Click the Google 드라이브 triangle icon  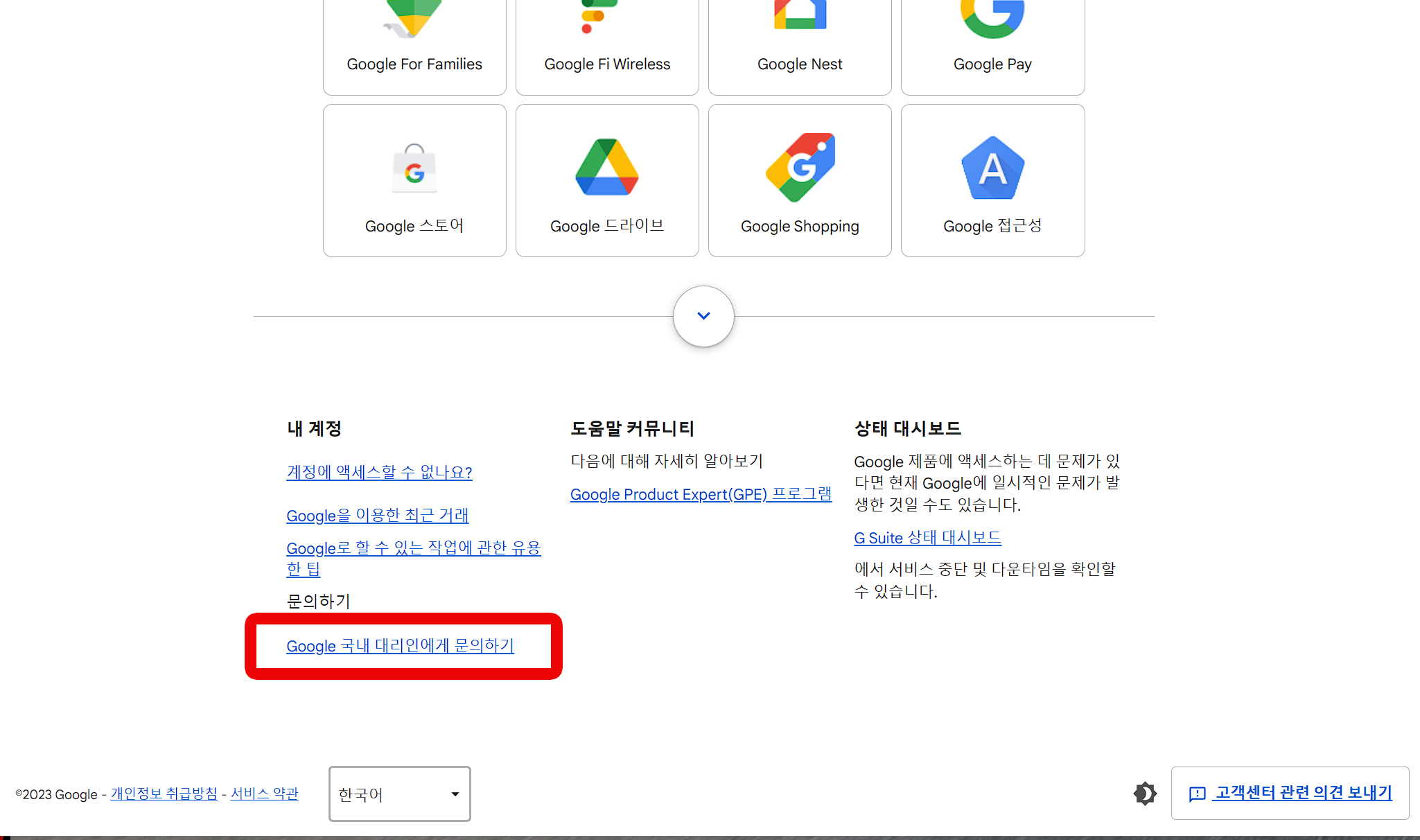(607, 167)
